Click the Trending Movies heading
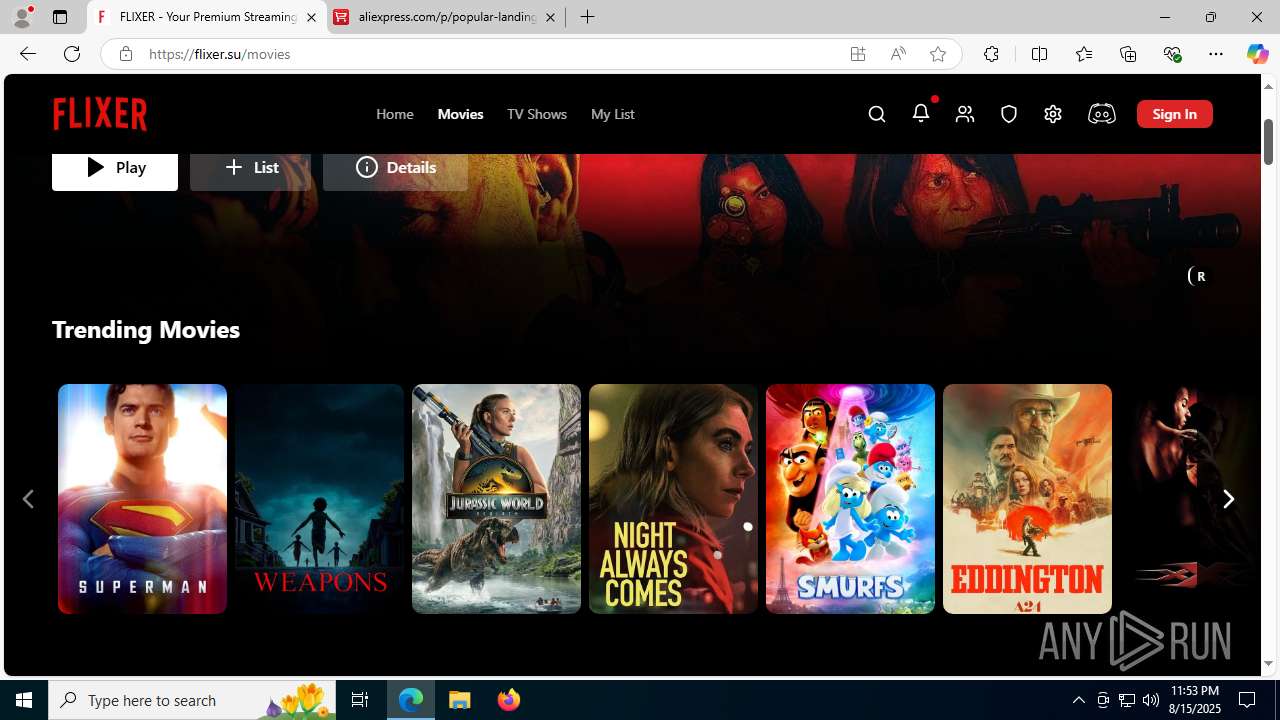 tap(146, 329)
